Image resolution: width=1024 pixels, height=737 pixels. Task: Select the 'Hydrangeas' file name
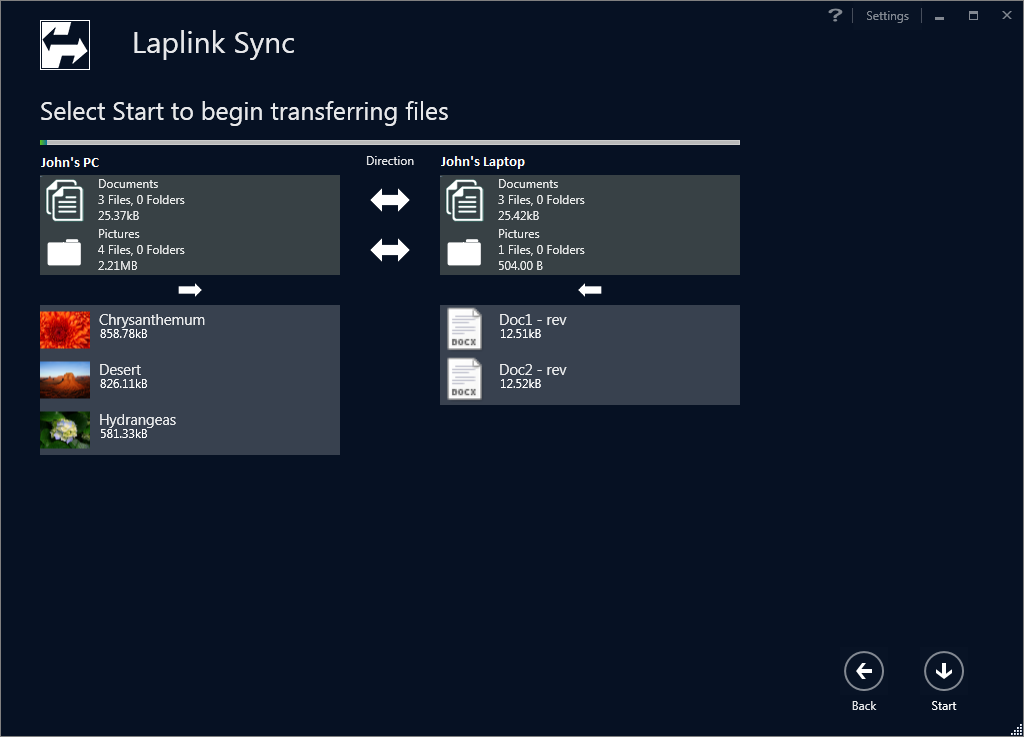click(x=137, y=420)
